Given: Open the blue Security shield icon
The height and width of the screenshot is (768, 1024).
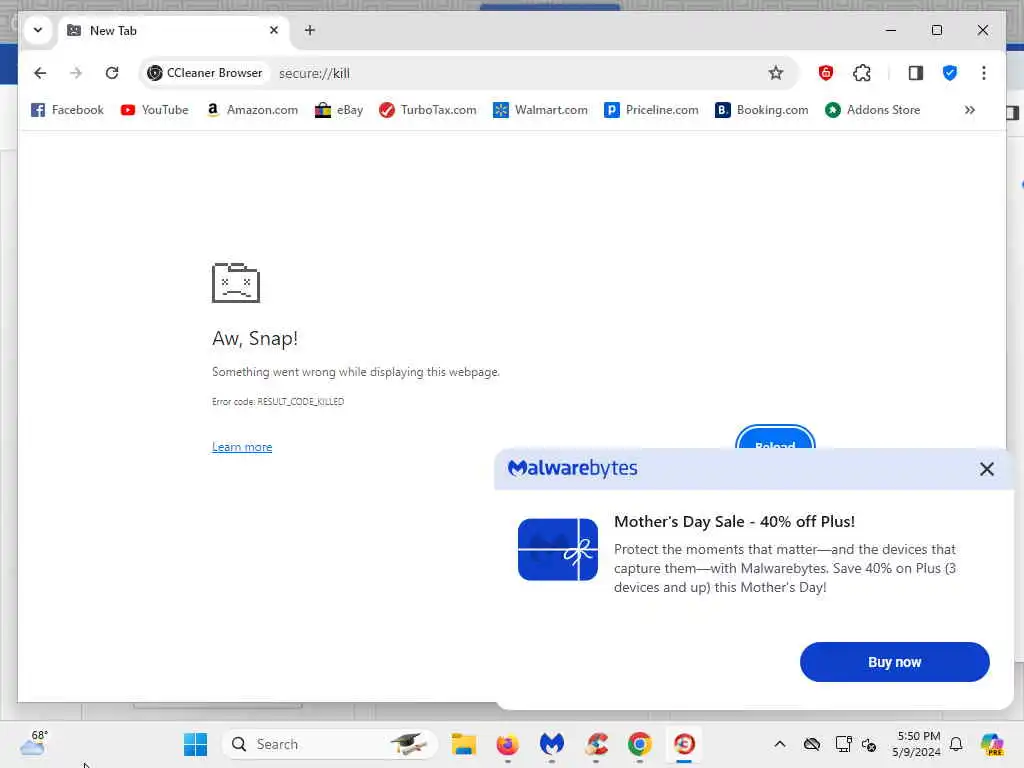Looking at the screenshot, I should [950, 73].
